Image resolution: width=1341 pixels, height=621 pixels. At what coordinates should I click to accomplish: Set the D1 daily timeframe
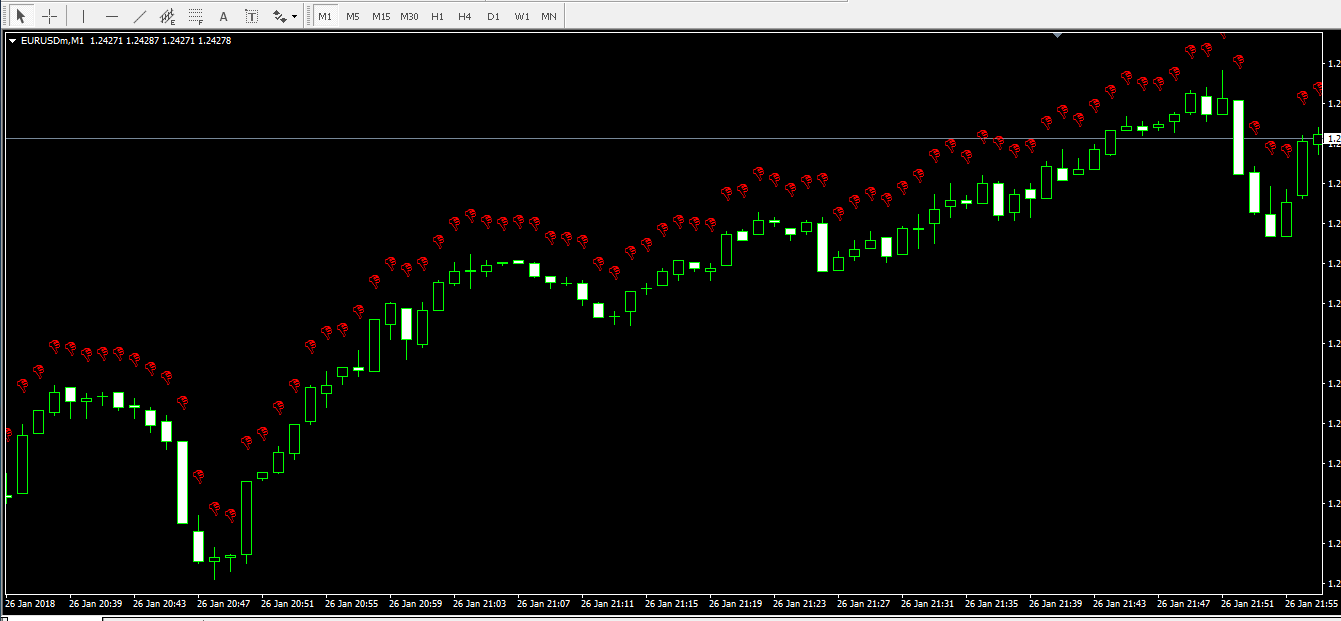493,16
